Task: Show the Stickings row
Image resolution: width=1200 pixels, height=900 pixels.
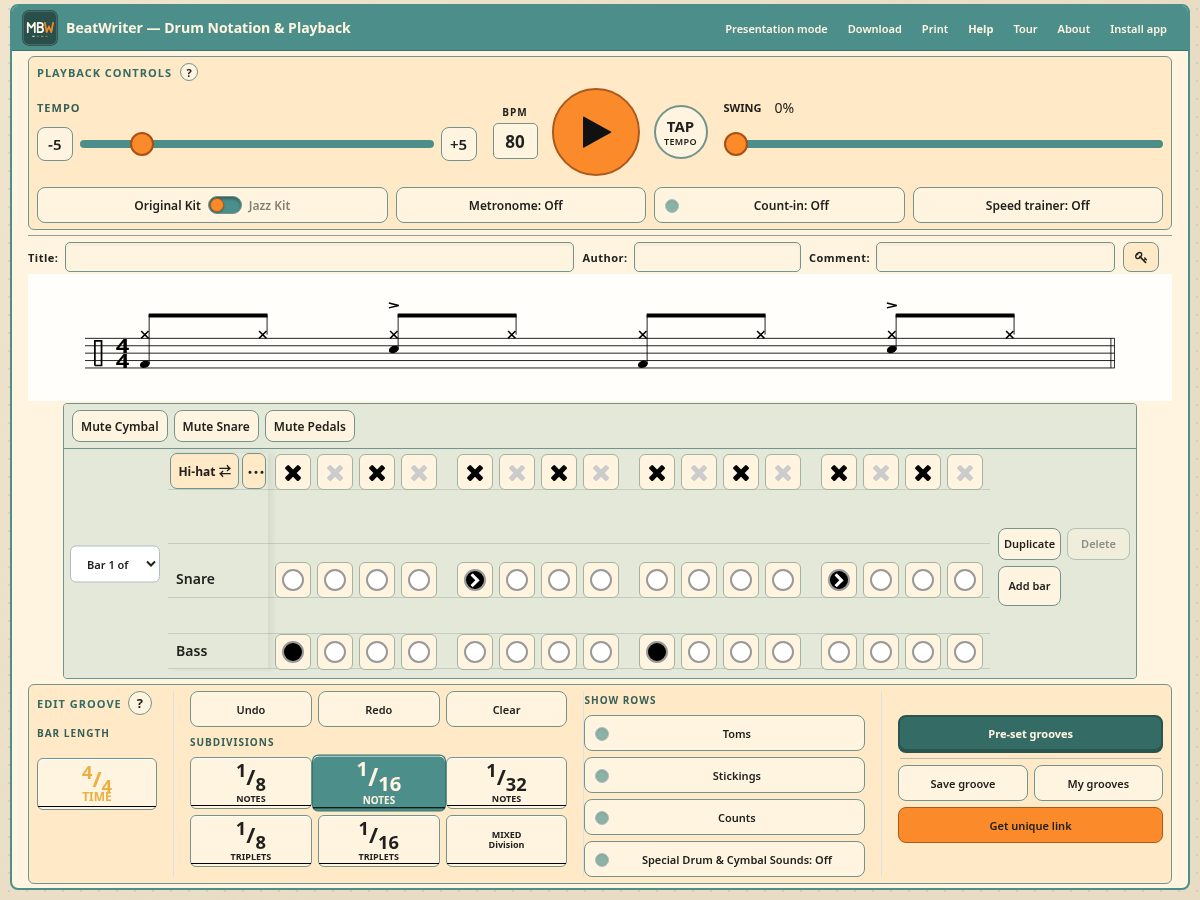Action: click(x=724, y=775)
